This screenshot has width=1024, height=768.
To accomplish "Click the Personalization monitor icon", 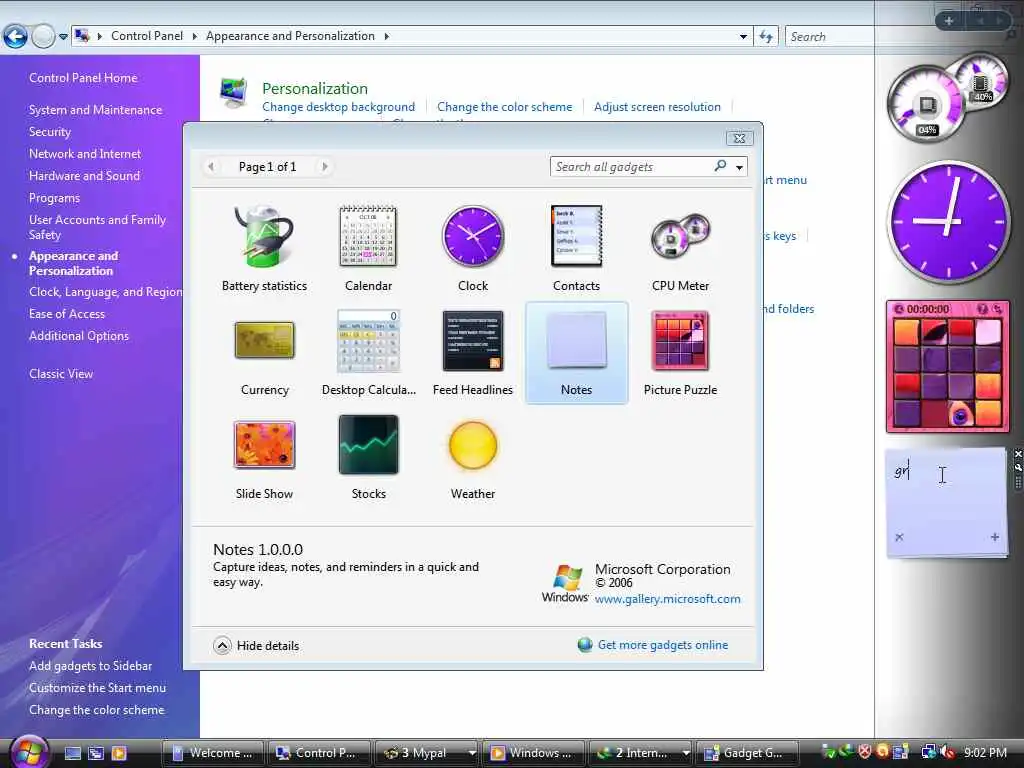I will (x=234, y=93).
